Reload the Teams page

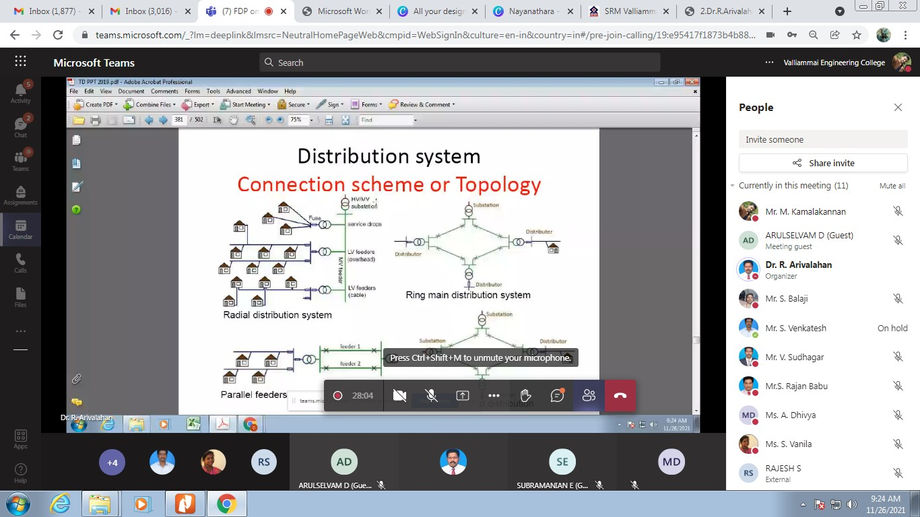coord(58,35)
